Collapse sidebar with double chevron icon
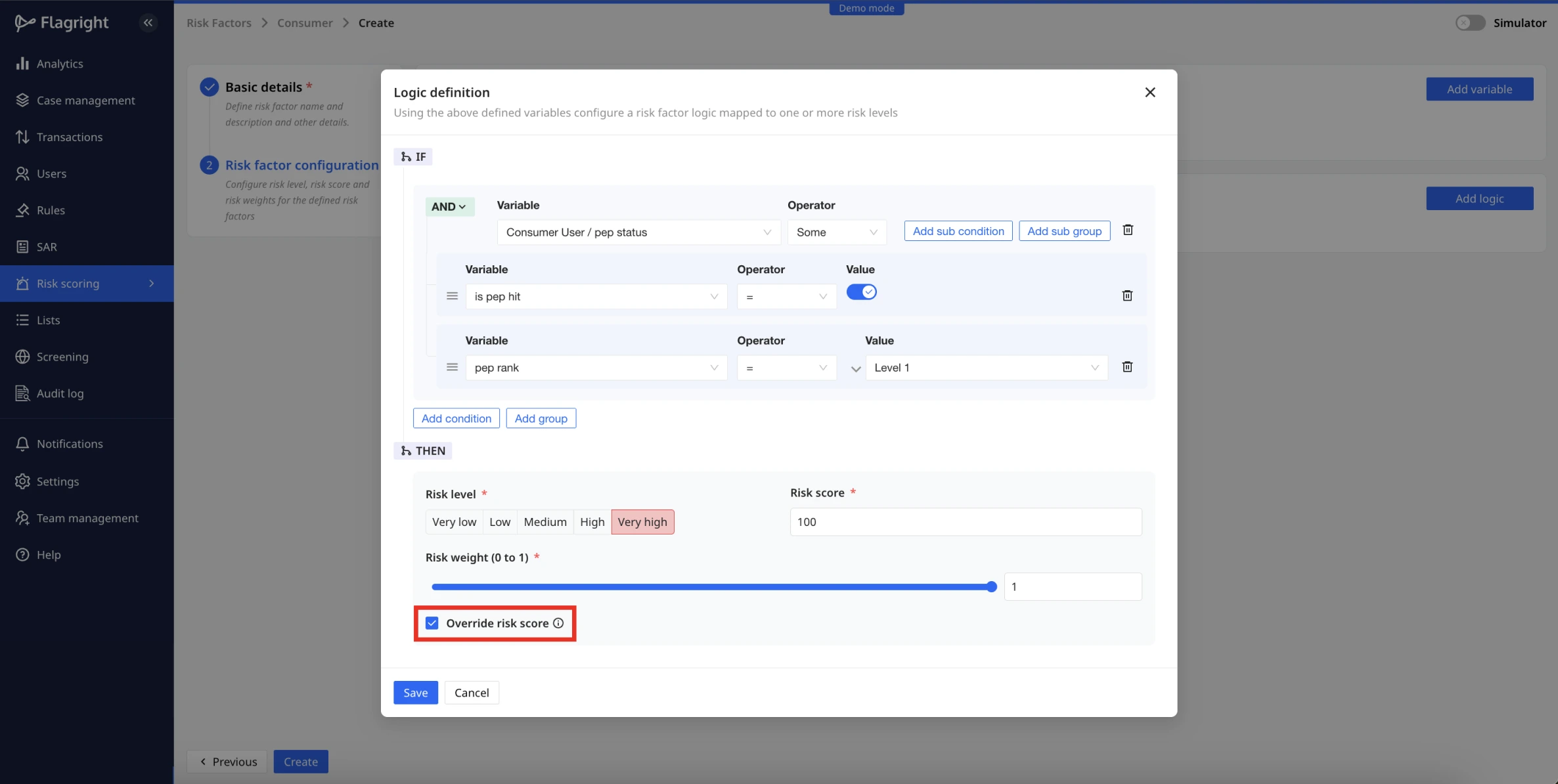 148,22
